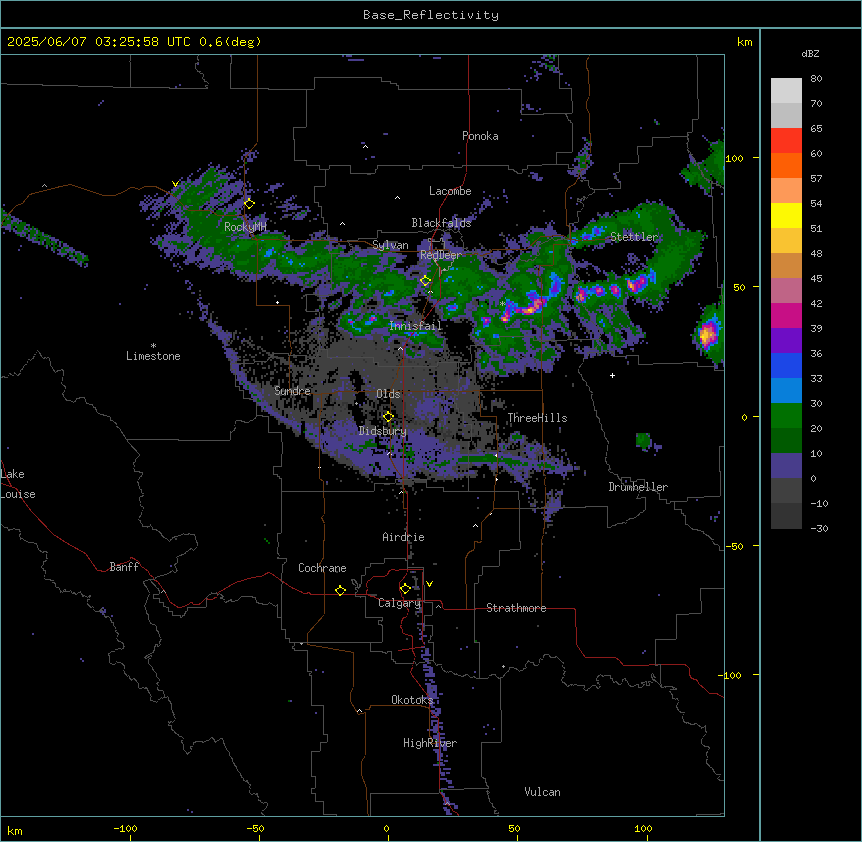
Task: Click the red 65 dBZ legend swatch
Action: 786,141
